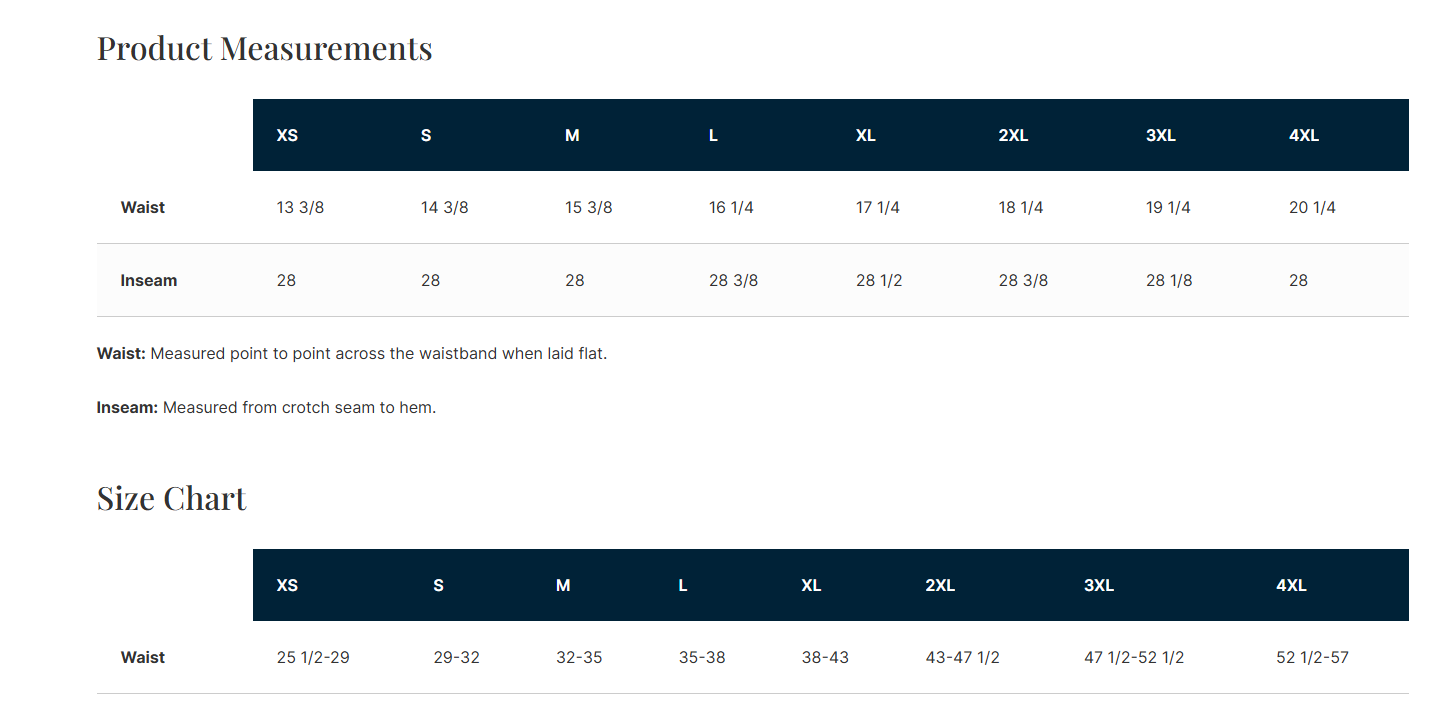Select the 28 1/2 inseam value for XL
This screenshot has width=1451, height=715.
(x=879, y=281)
